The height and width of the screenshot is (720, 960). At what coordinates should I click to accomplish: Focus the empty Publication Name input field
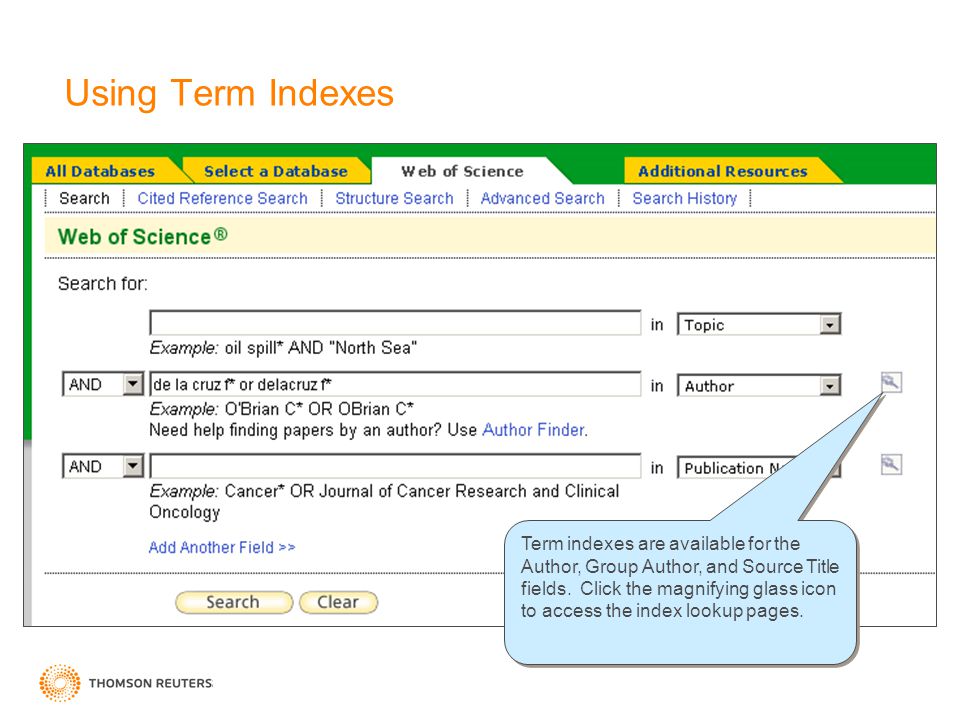(396, 466)
